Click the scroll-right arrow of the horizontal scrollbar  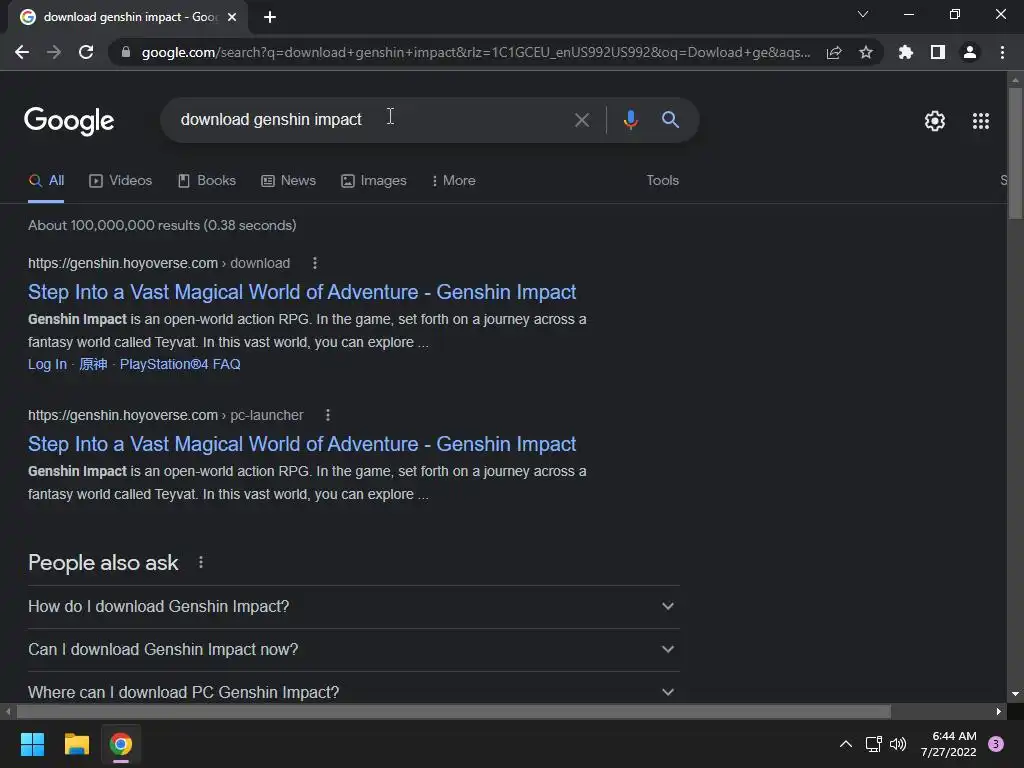tap(999, 711)
